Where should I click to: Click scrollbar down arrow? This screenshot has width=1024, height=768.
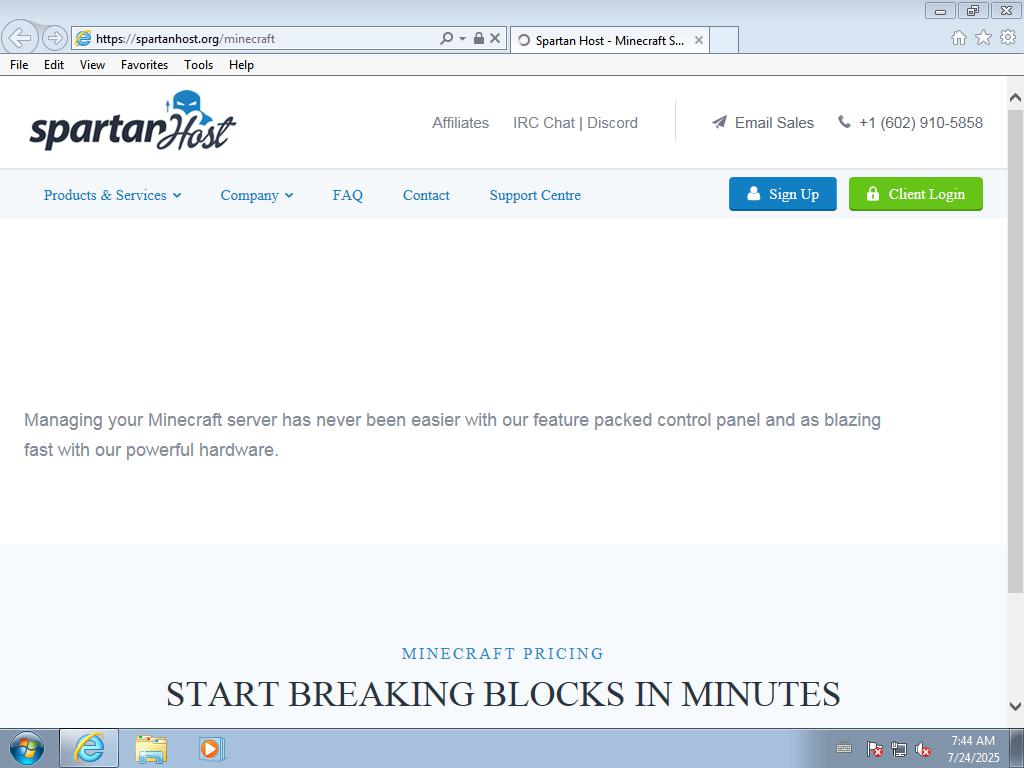click(x=1016, y=706)
